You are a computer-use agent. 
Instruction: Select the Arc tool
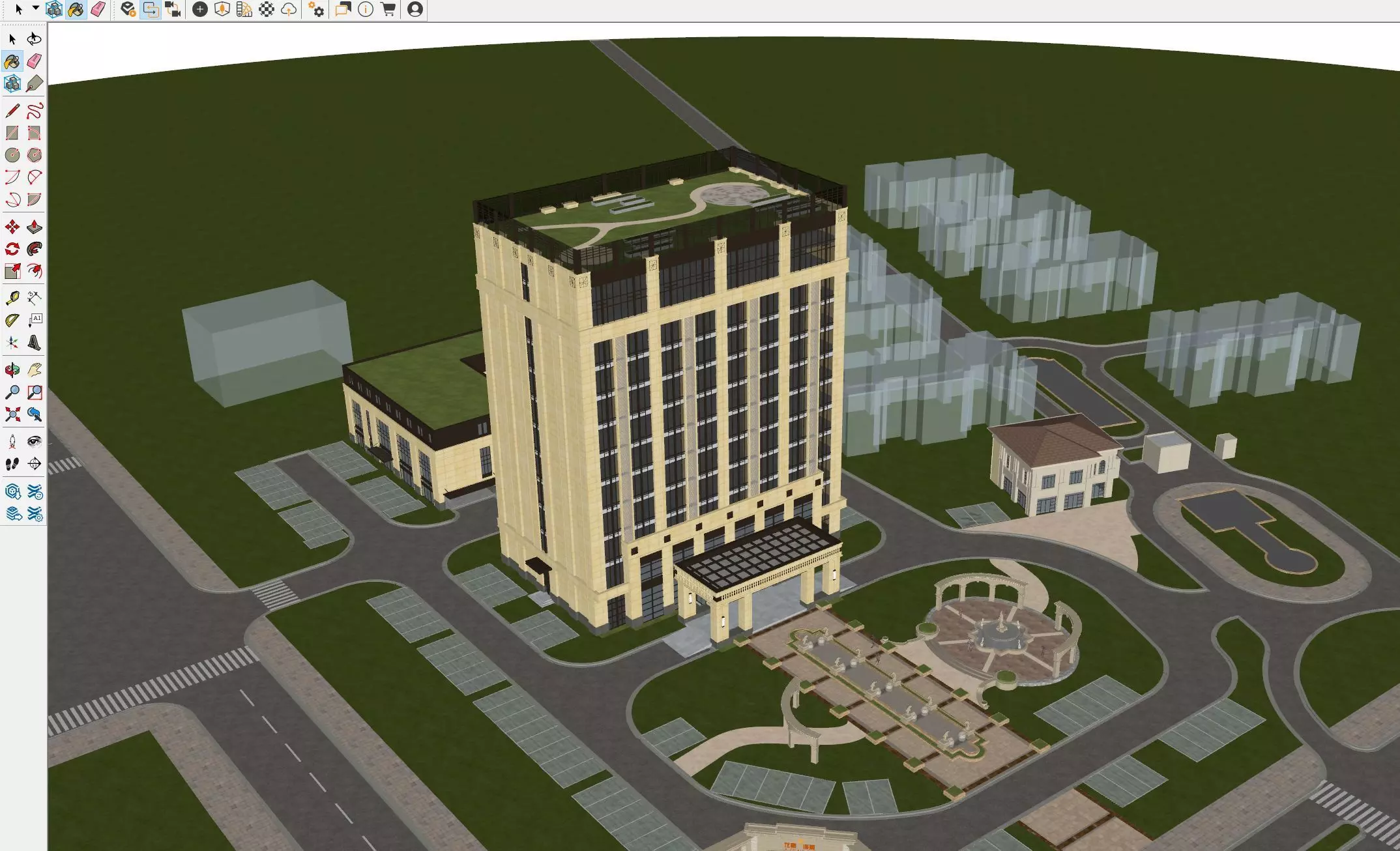click(12, 177)
